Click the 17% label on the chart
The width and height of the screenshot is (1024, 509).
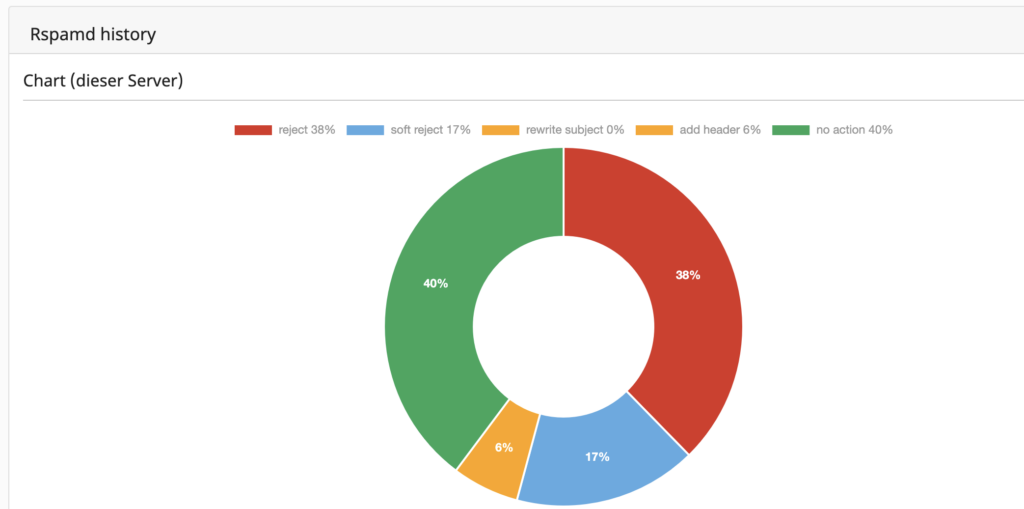597,457
